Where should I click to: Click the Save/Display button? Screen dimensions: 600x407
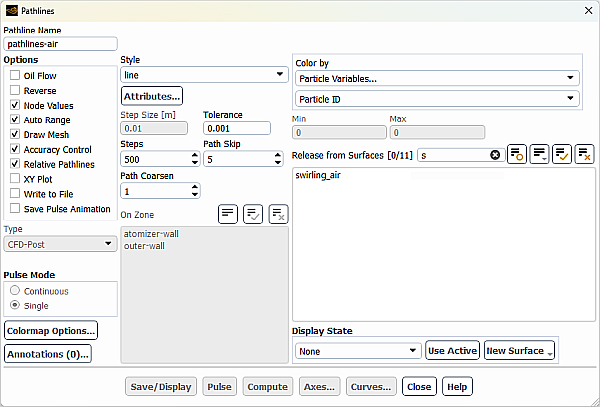[160, 387]
